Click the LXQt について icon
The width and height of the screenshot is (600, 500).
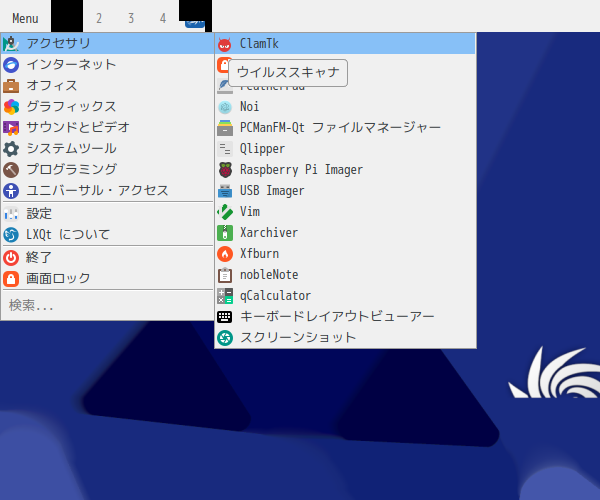coord(11,235)
